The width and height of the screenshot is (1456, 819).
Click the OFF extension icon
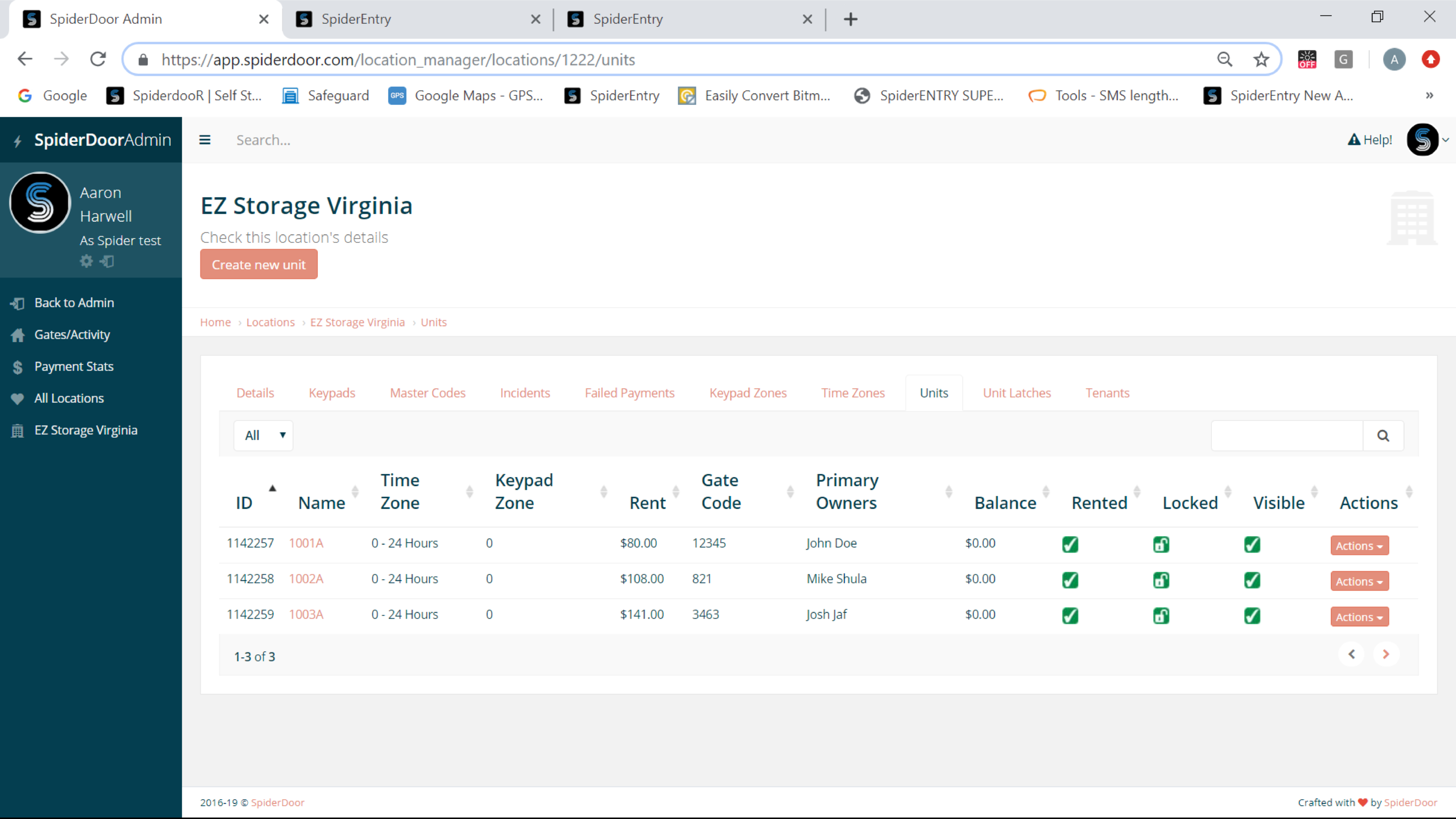[x=1307, y=59]
